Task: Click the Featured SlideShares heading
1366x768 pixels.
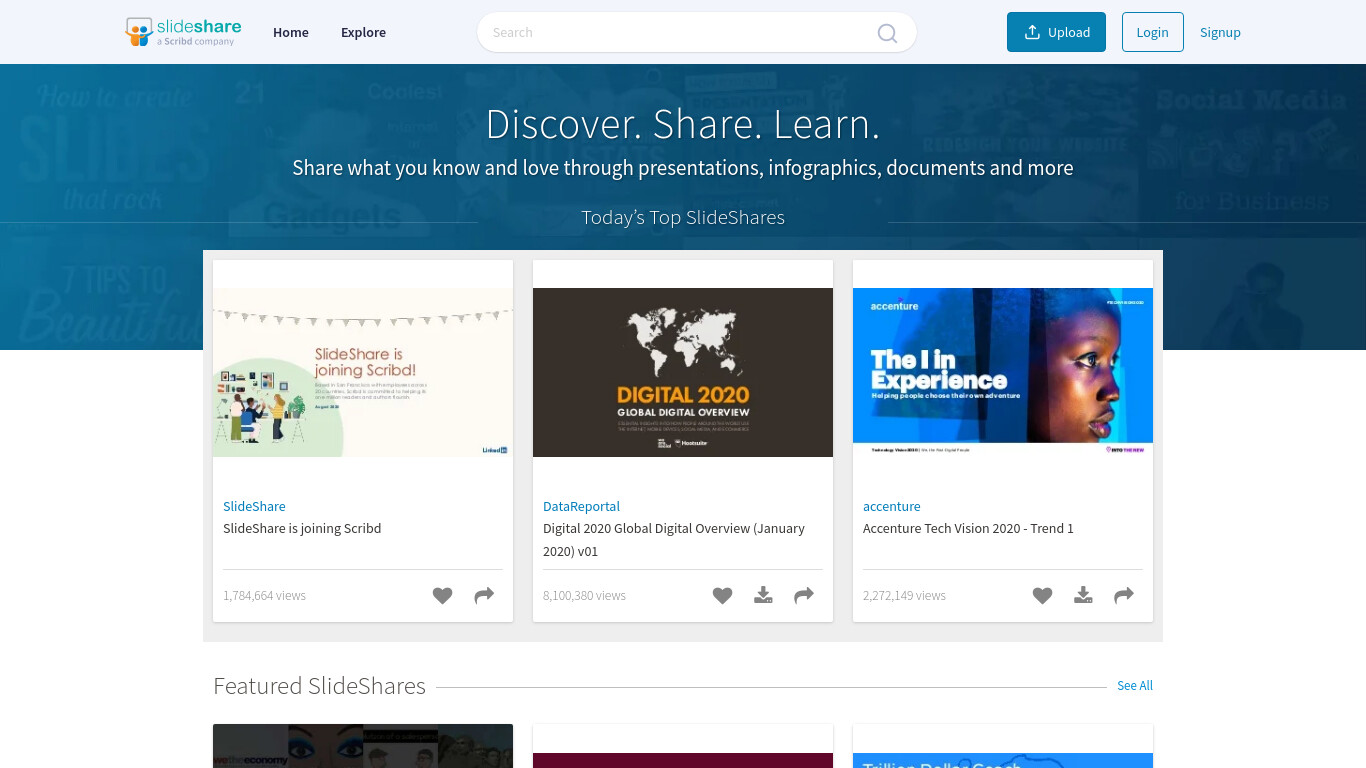Action: [319, 686]
